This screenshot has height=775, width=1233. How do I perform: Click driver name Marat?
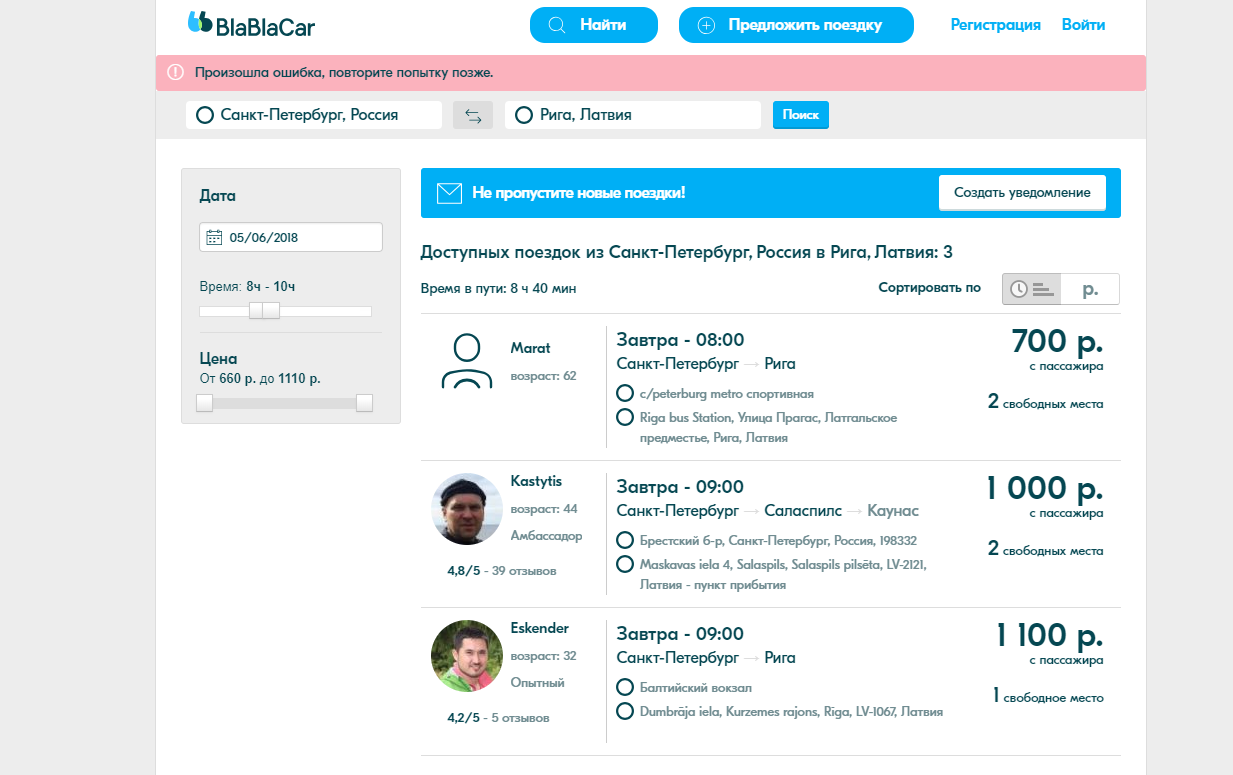530,348
